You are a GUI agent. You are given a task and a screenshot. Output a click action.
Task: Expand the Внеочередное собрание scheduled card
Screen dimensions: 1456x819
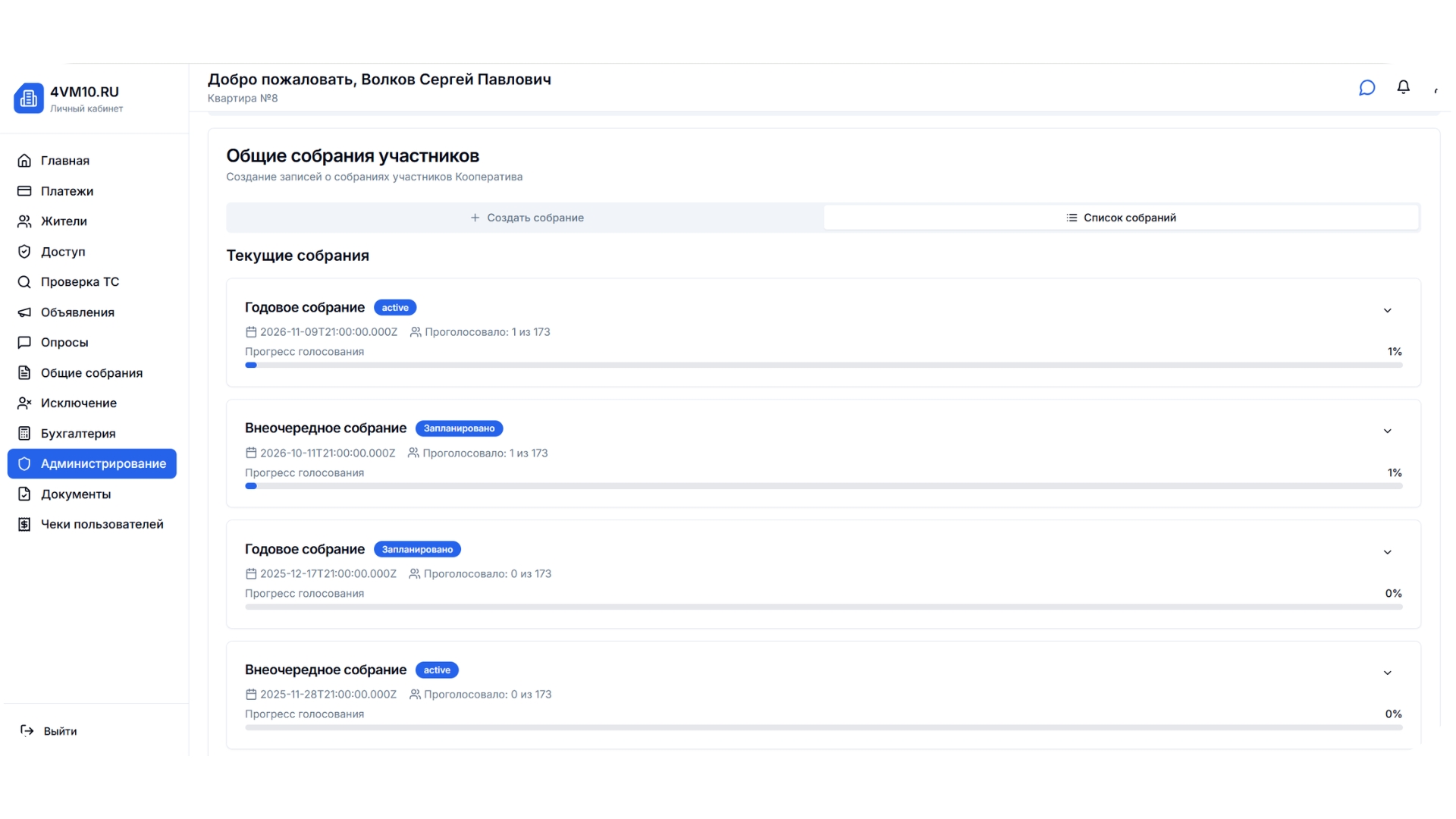pyautogui.click(x=1388, y=431)
